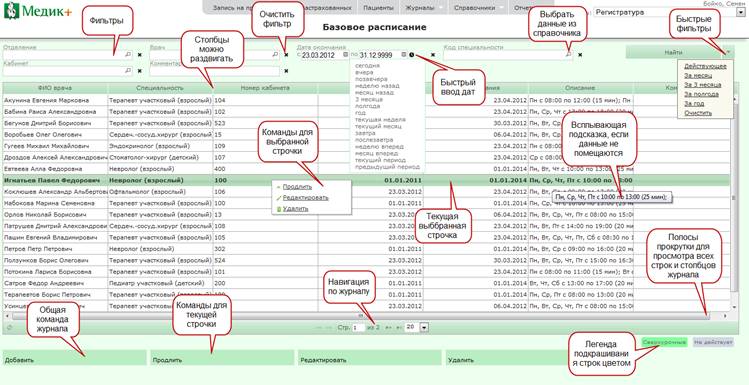749x385 pixels.
Task: Pick текущая неделя in quick date list
Action: click(380, 119)
